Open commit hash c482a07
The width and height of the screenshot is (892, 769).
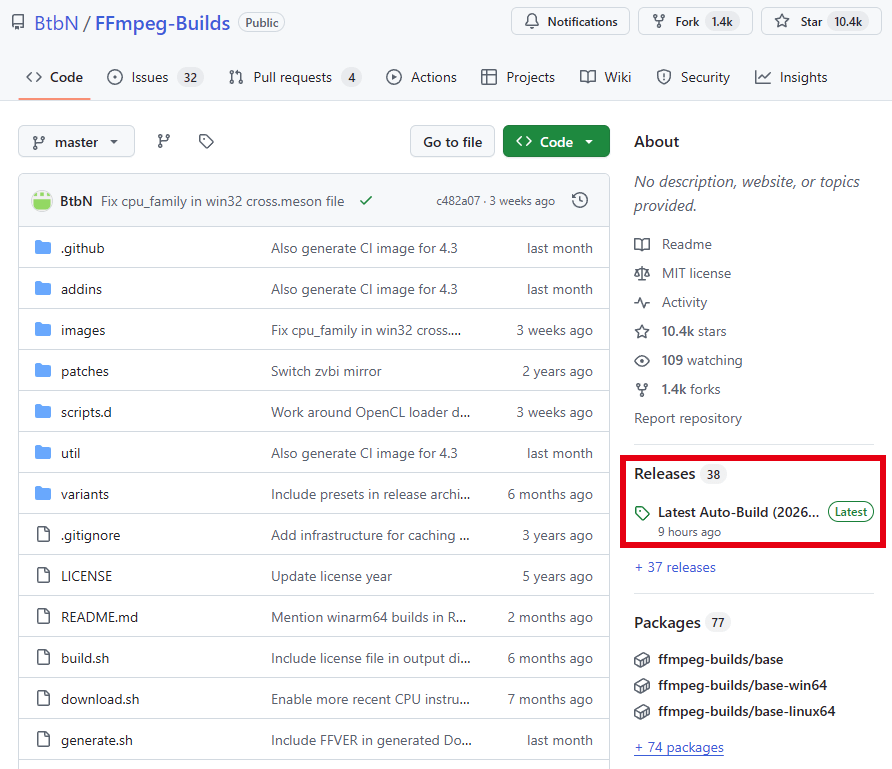(x=458, y=201)
